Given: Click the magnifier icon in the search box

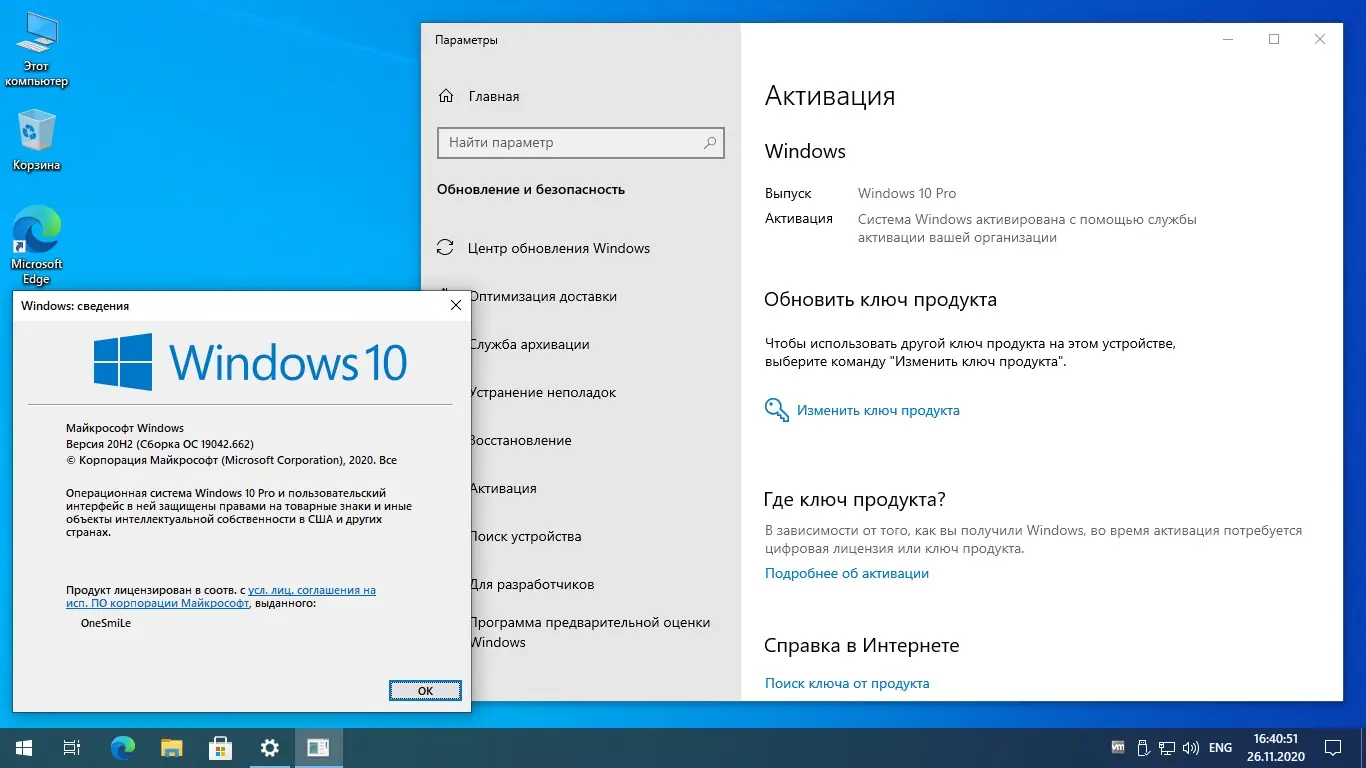Looking at the screenshot, I should 710,143.
